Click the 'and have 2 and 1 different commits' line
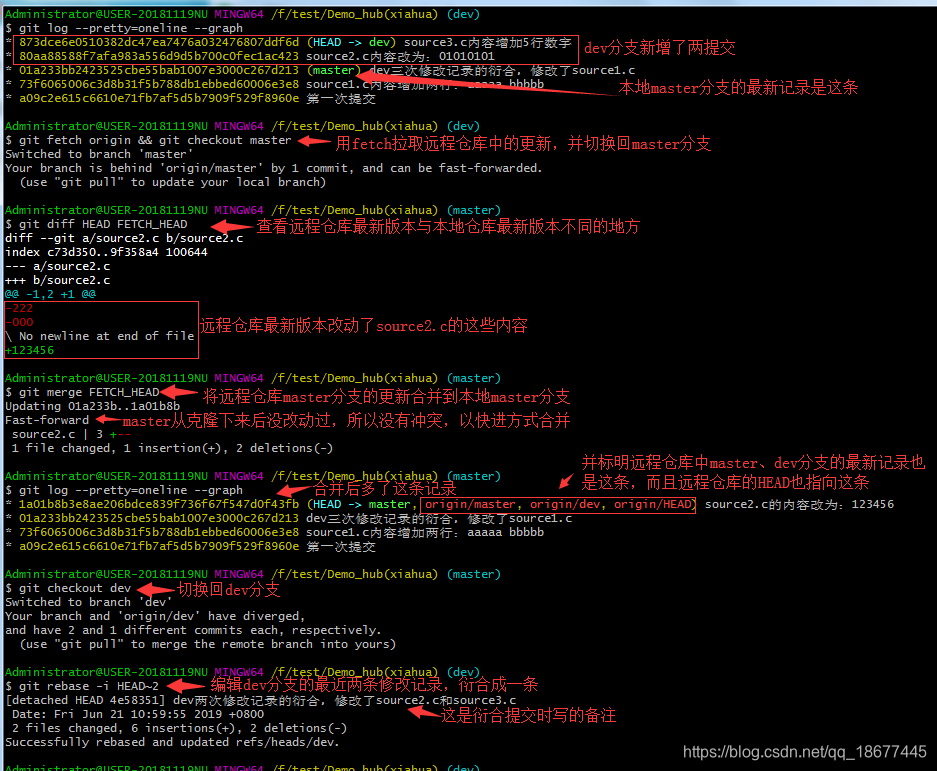This screenshot has height=771, width=937. (x=193, y=630)
